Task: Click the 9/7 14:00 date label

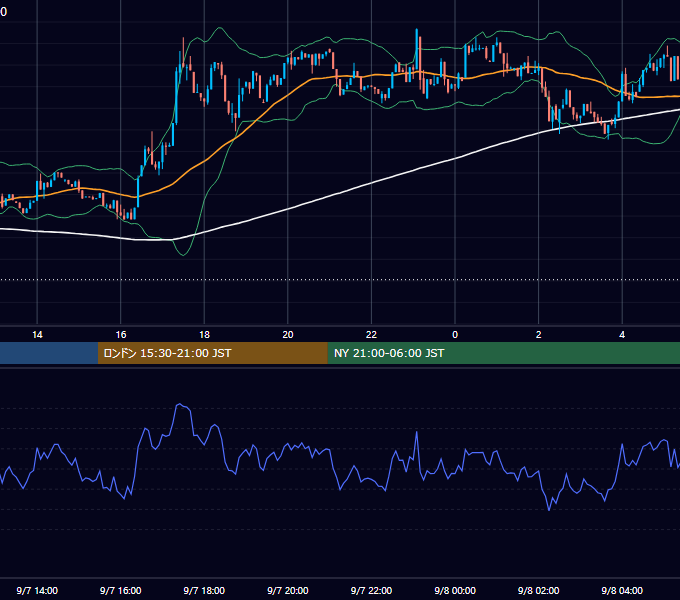Action: [x=37, y=590]
